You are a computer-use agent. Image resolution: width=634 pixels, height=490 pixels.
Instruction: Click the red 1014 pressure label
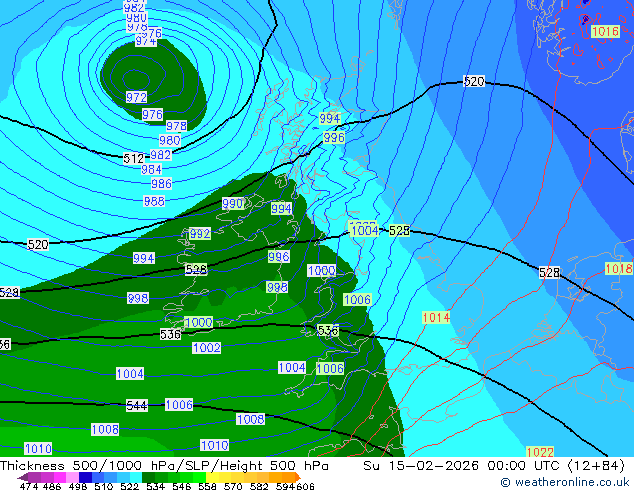[436, 317]
